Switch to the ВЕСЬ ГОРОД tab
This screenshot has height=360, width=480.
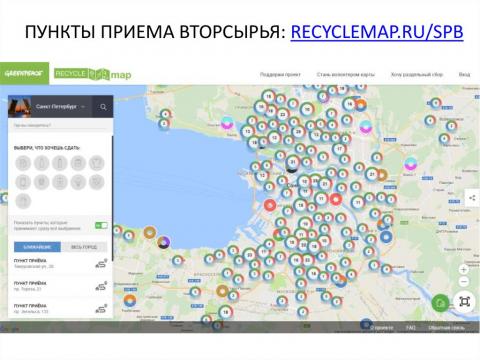pyautogui.click(x=84, y=247)
